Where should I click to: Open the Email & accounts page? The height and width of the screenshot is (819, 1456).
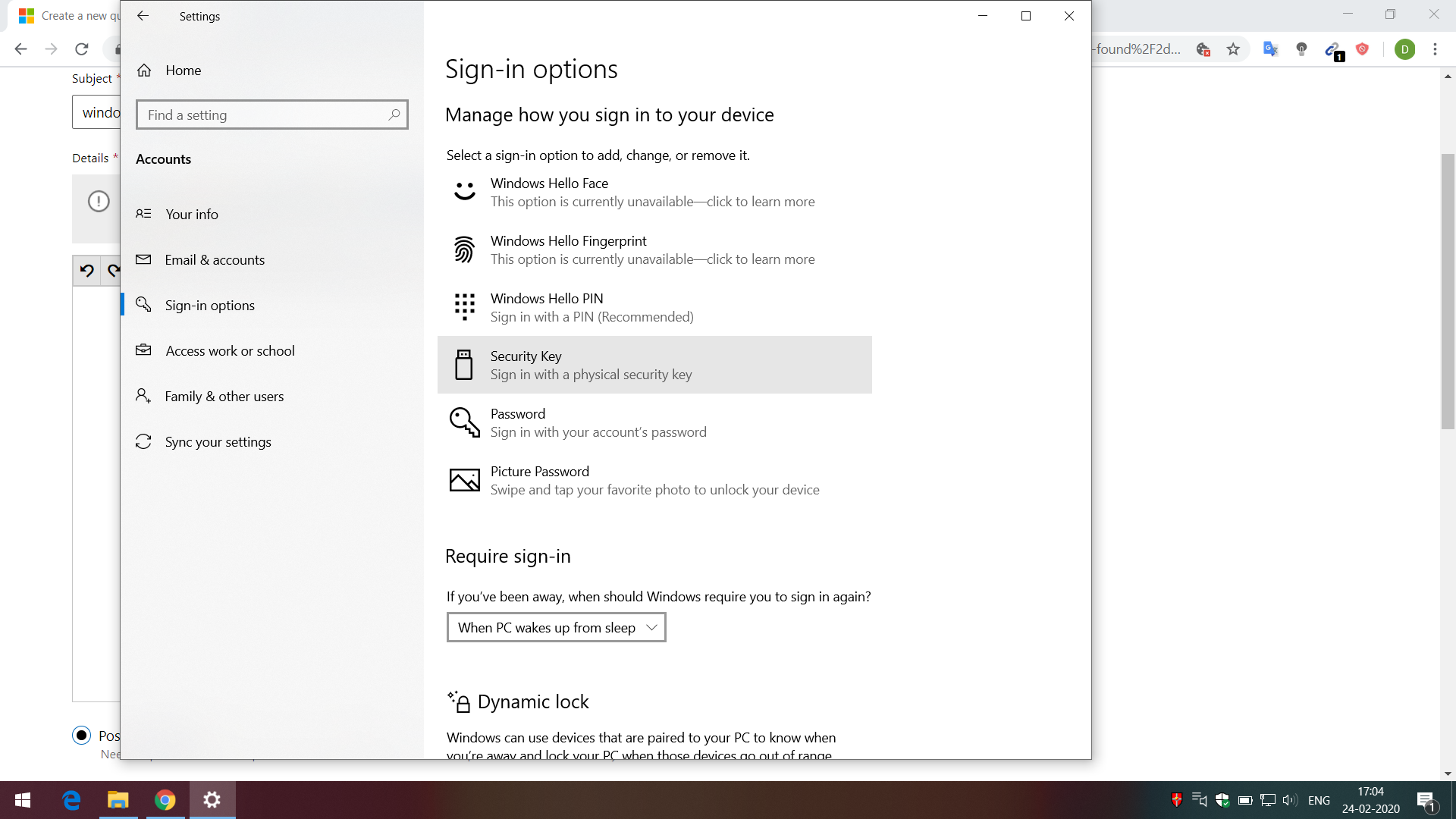[271, 259]
